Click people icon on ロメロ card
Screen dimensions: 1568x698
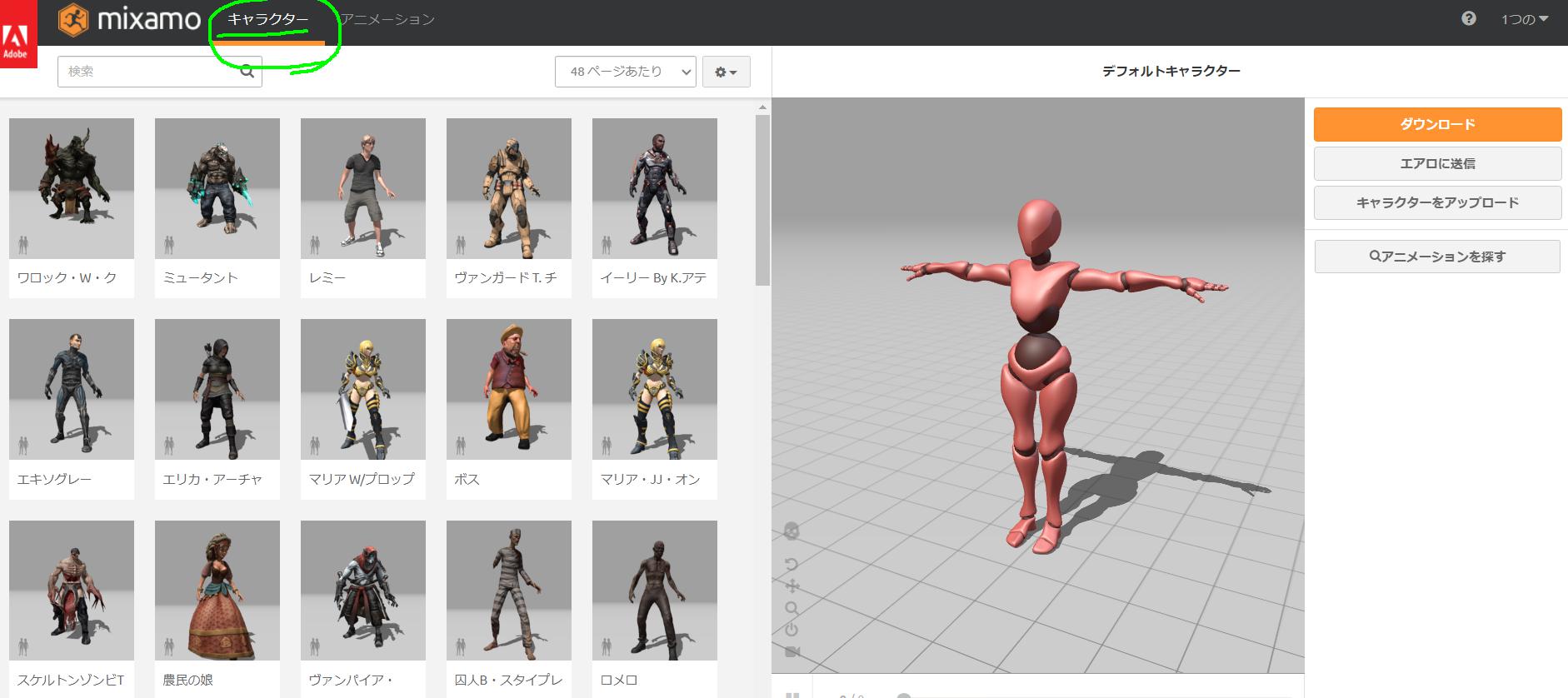click(607, 647)
